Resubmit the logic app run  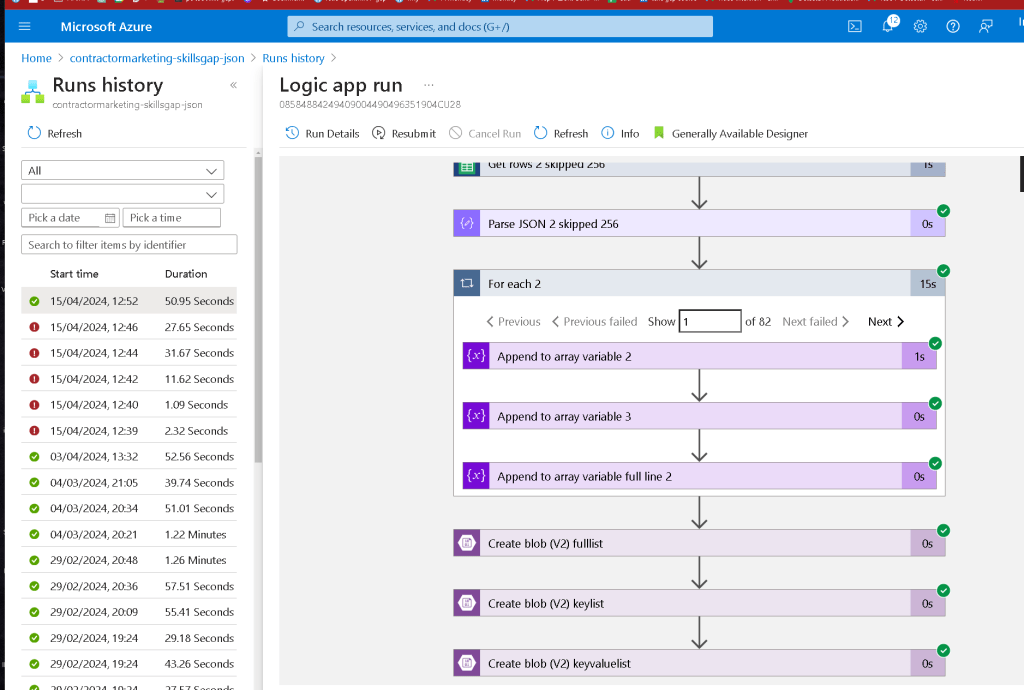(x=404, y=133)
